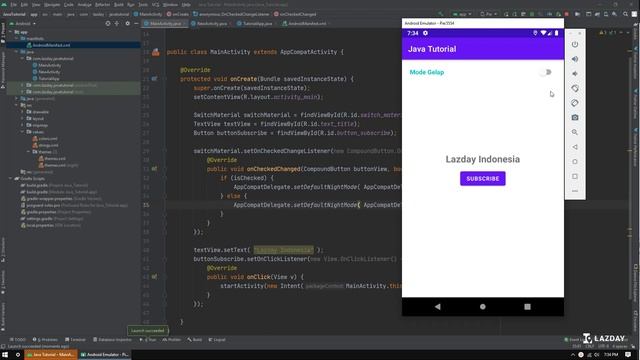Open themes.xml (night) in project tree
The width and height of the screenshot is (640, 360).
58,165
